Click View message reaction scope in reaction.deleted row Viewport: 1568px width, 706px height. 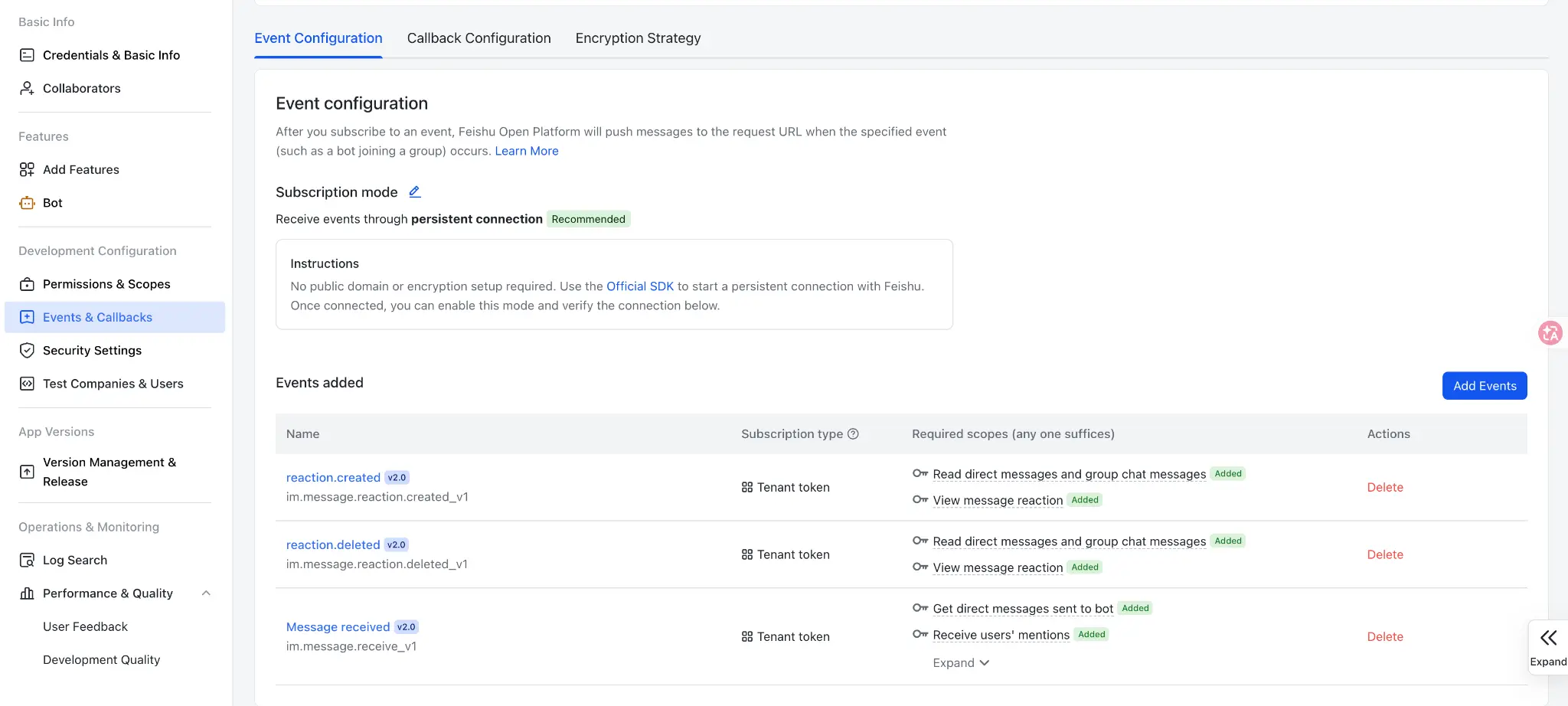click(x=998, y=567)
